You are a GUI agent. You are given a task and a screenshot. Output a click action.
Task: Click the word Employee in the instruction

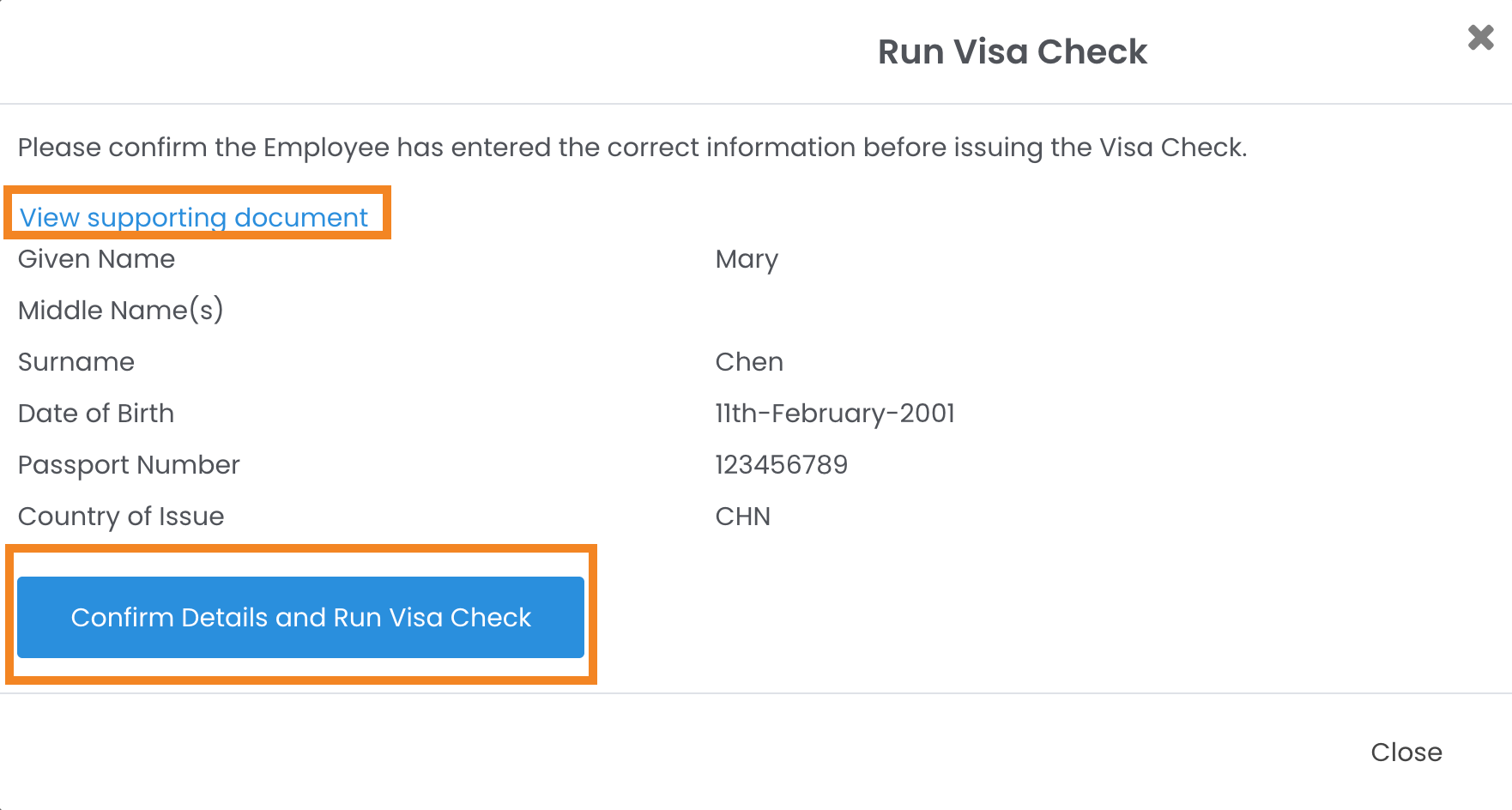coord(326,148)
